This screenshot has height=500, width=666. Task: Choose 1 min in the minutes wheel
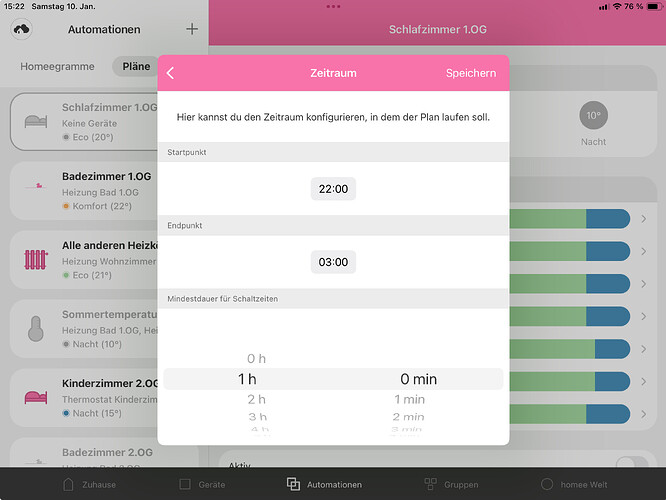coord(409,400)
